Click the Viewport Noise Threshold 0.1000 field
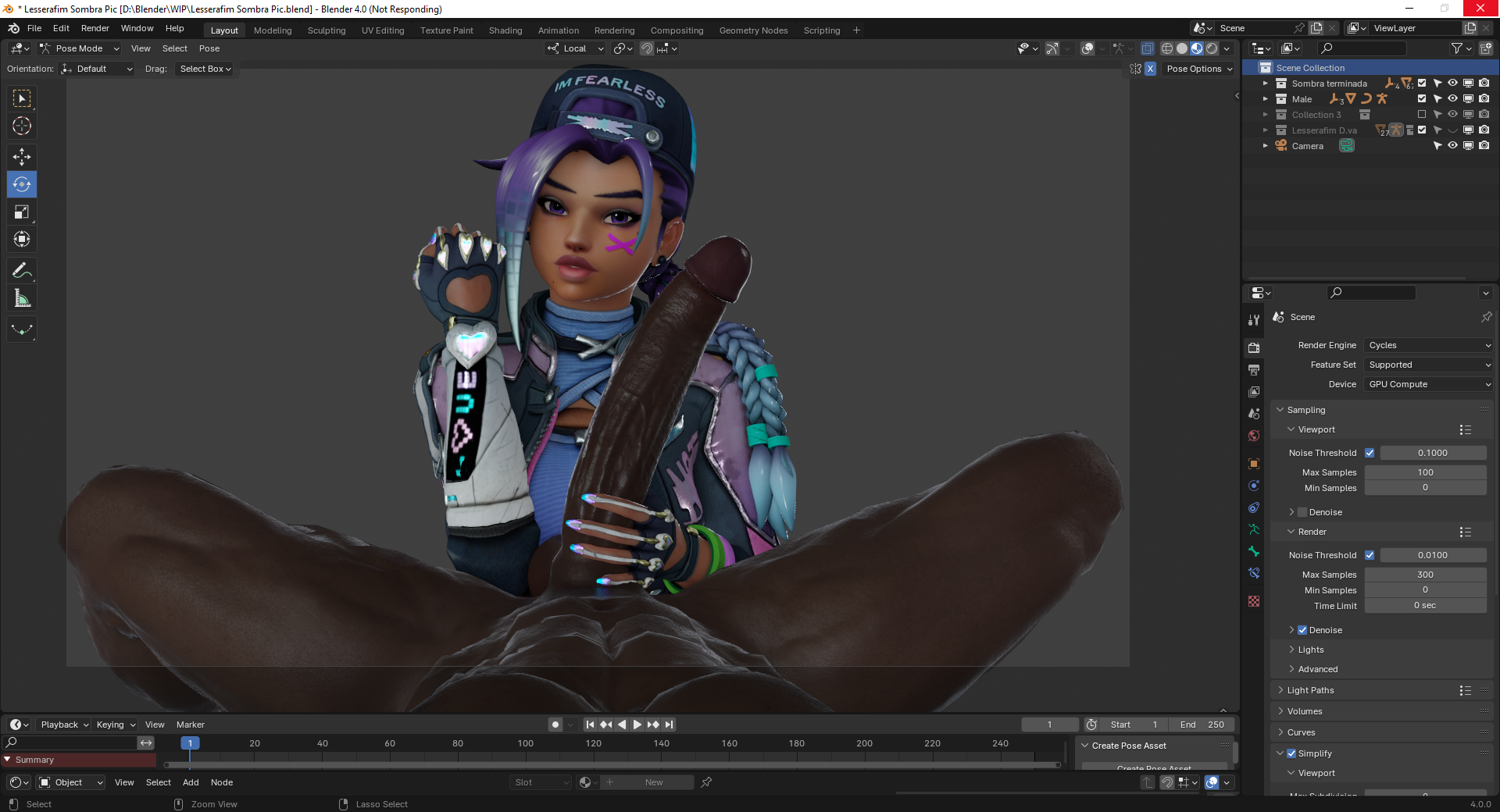The image size is (1500, 812). coord(1433,453)
